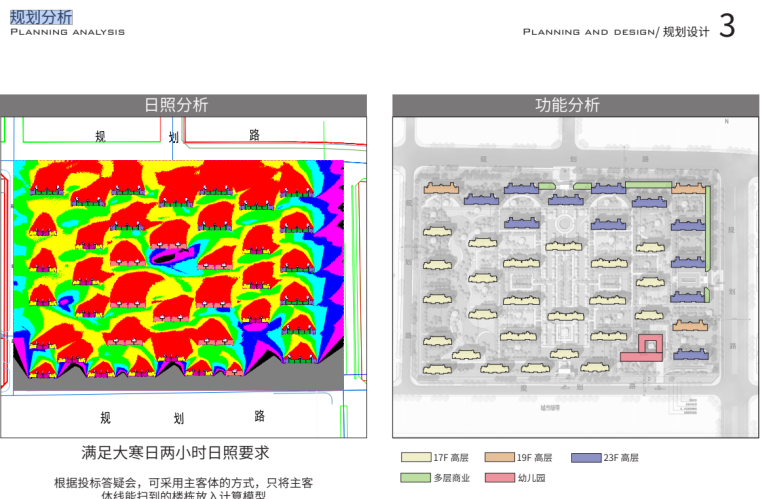Click the 'Planning and design/ 规划设计' header text

click(x=615, y=32)
